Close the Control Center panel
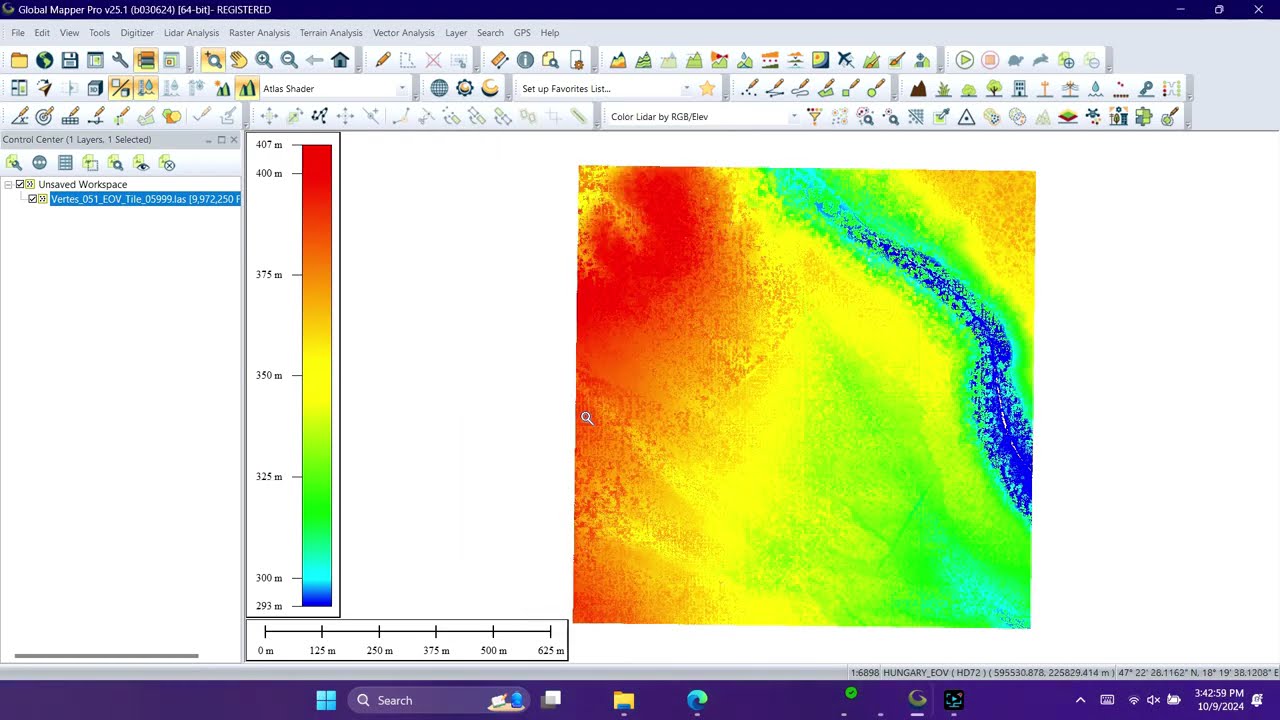Screen dimensions: 1280x720 tap(234, 140)
